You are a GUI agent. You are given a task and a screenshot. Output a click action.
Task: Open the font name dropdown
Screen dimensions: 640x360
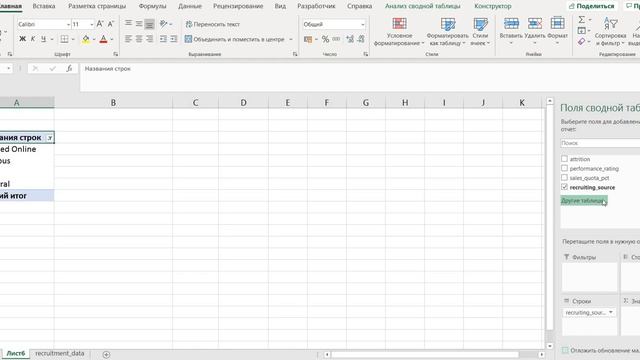click(x=68, y=24)
